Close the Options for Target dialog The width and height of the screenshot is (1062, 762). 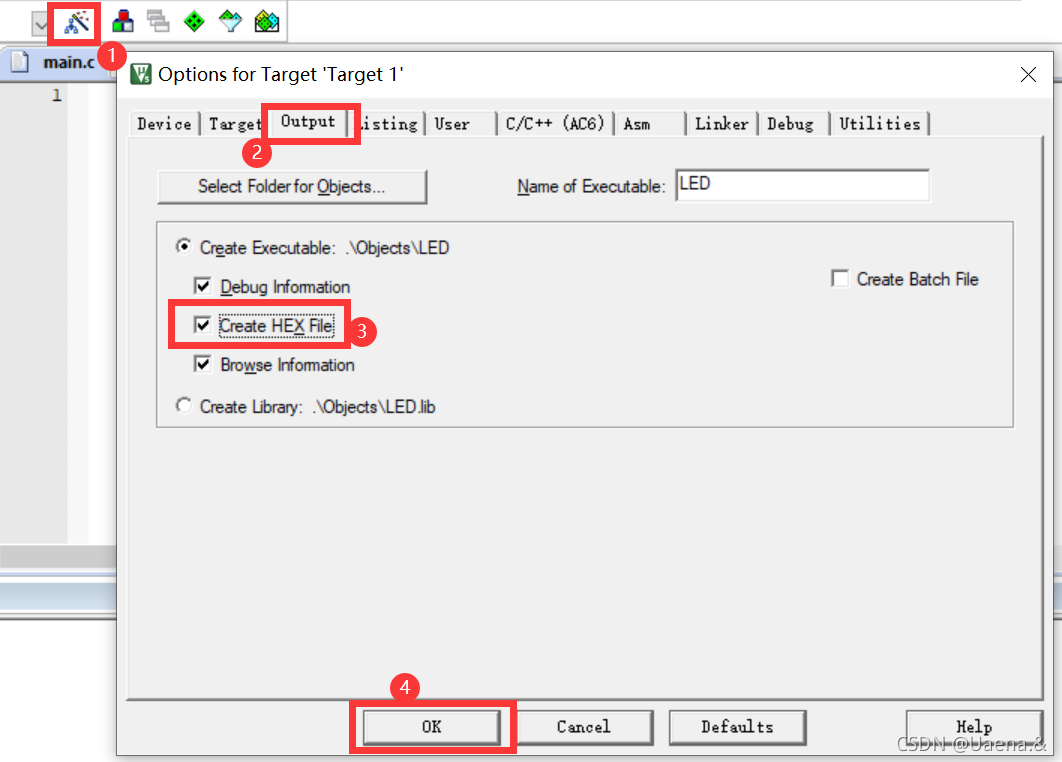tap(1028, 75)
